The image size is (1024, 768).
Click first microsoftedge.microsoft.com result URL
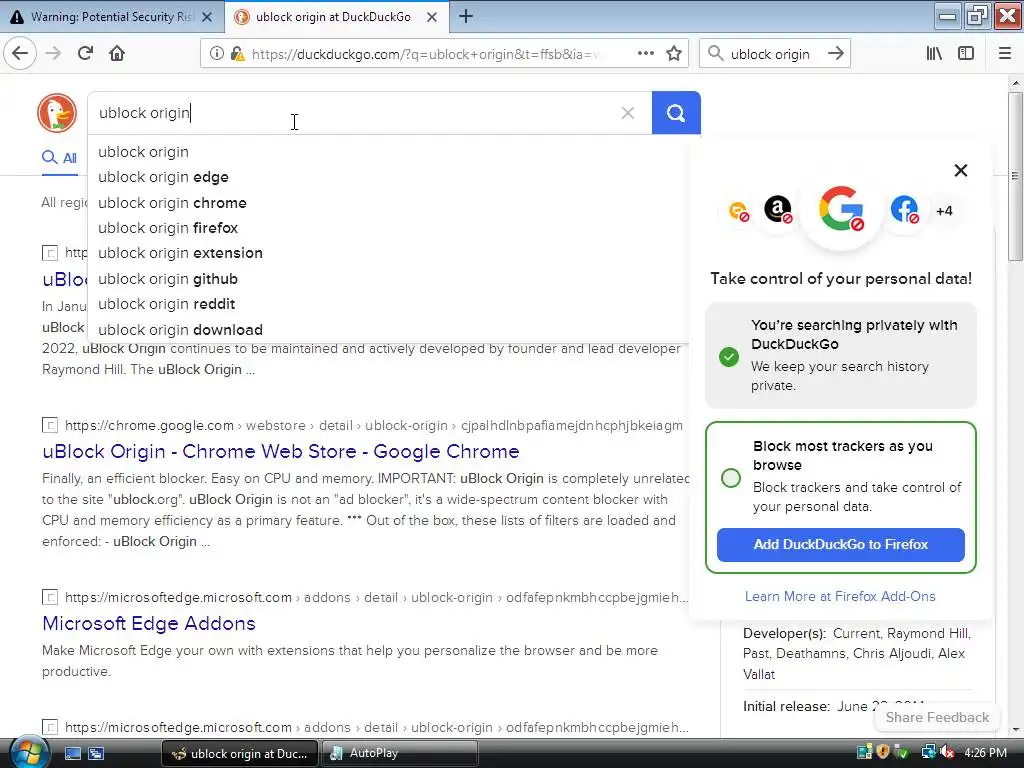coord(376,598)
